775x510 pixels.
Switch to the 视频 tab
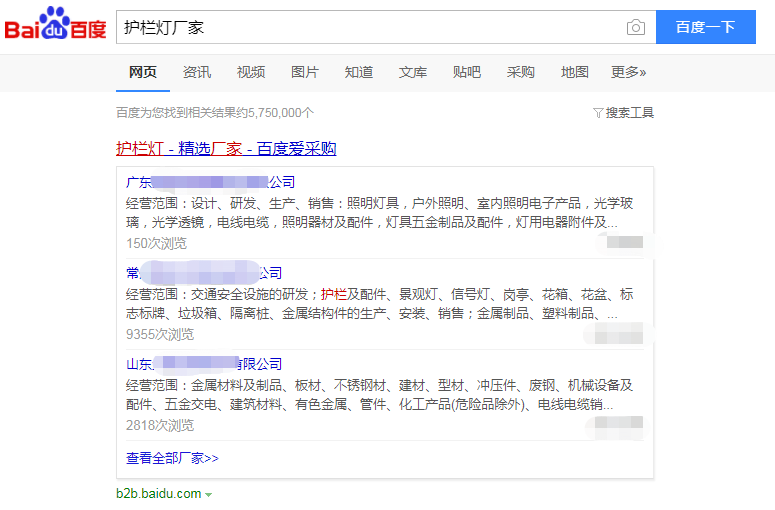pos(251,72)
